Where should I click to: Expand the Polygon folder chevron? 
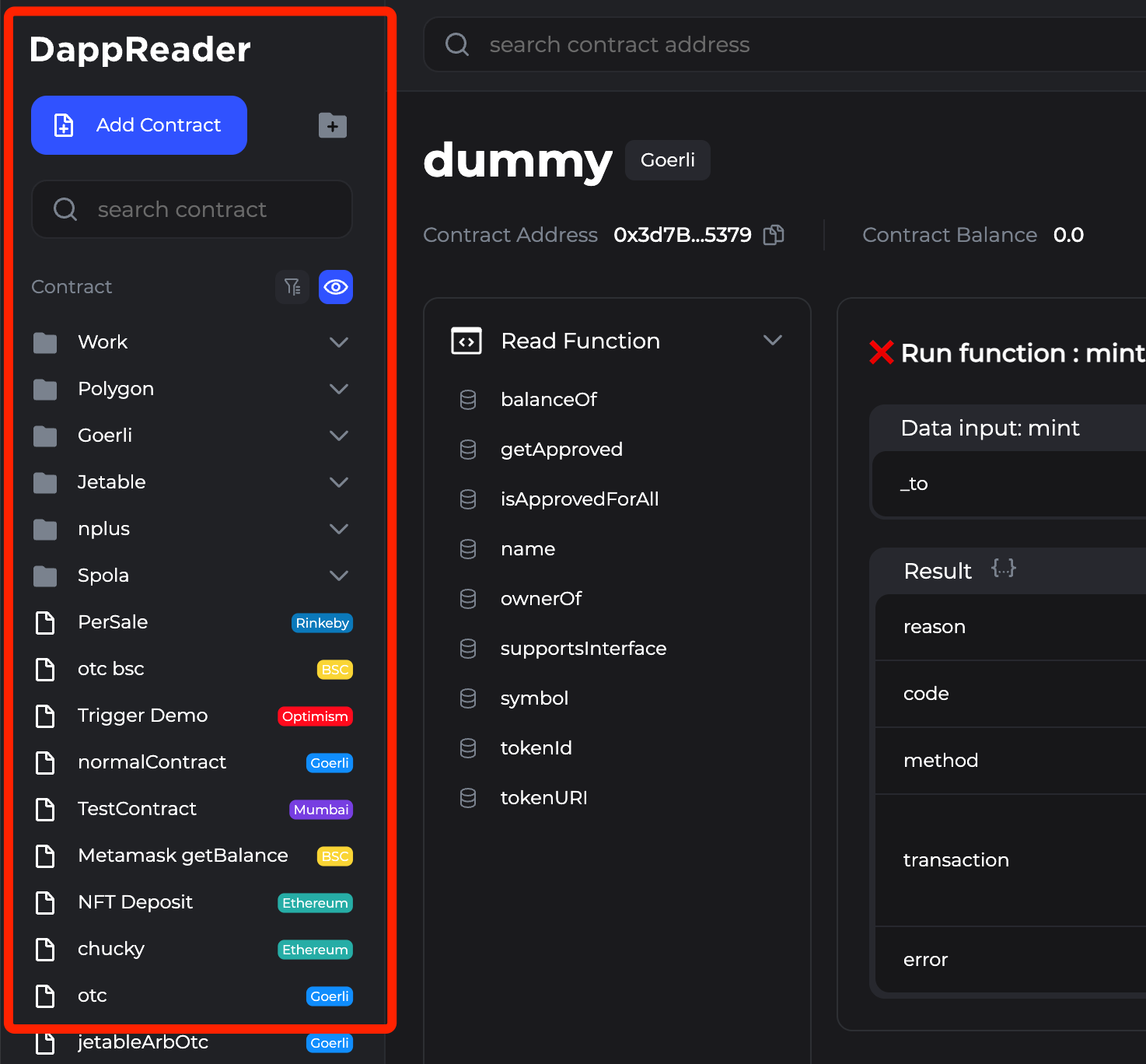pos(339,389)
